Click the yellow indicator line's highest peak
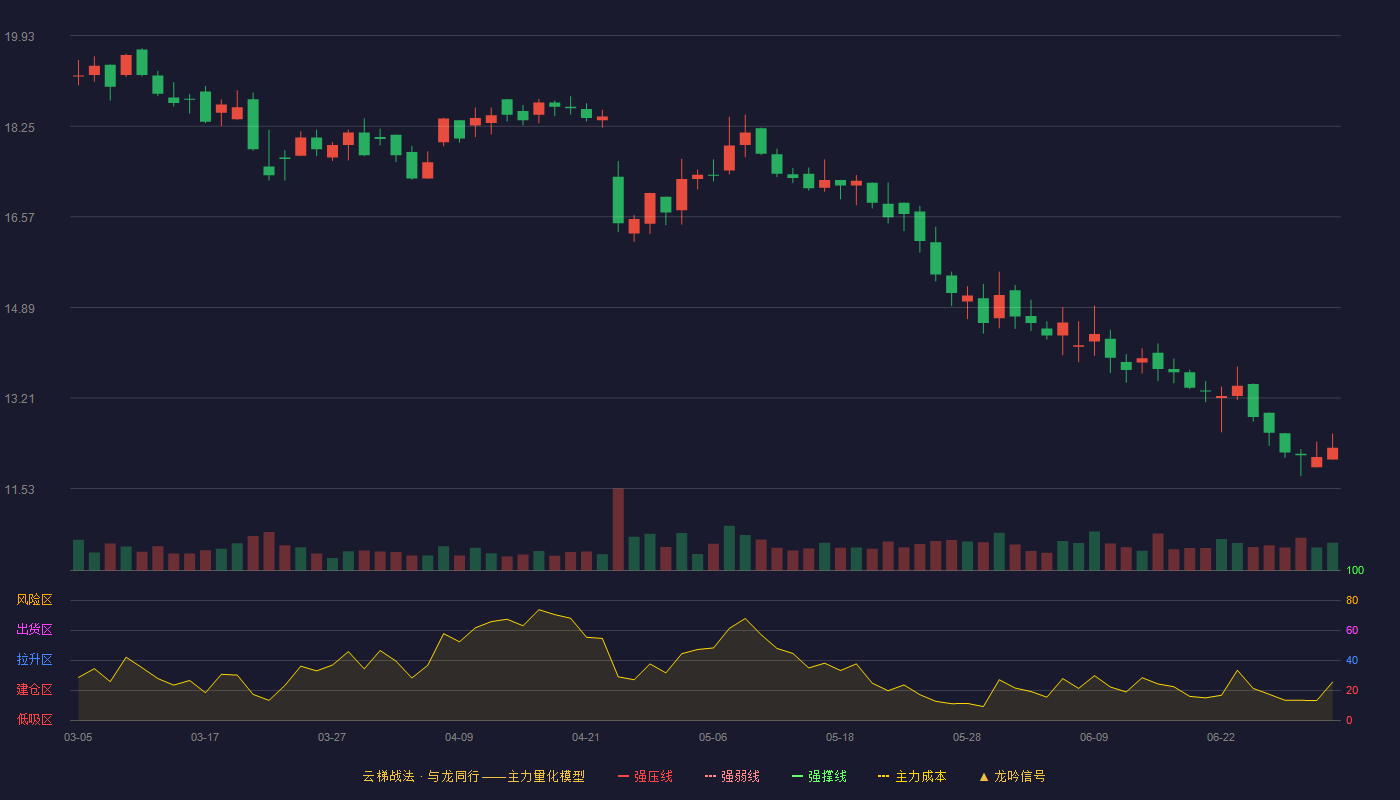This screenshot has width=1400, height=800. [x=539, y=610]
